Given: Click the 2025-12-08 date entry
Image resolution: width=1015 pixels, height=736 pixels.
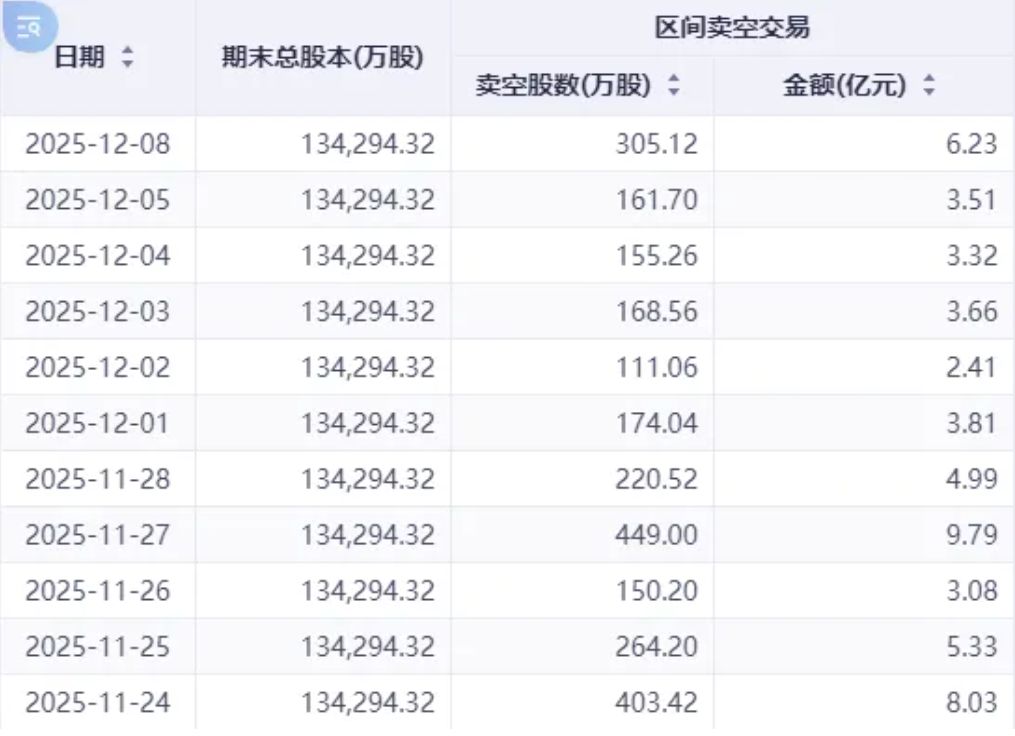Looking at the screenshot, I should pos(97,143).
